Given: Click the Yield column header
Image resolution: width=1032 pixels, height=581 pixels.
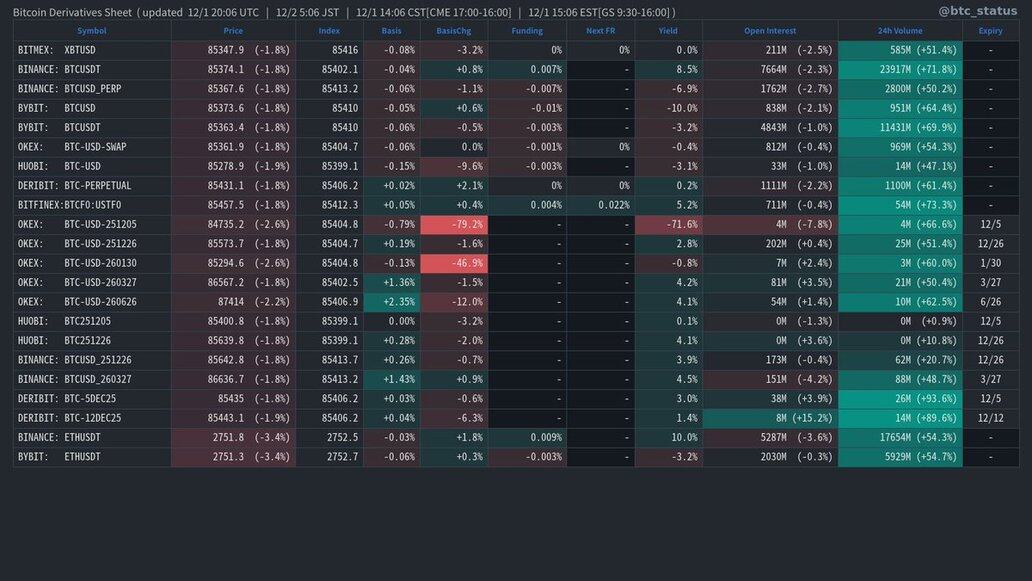Looking at the screenshot, I should tap(668, 31).
